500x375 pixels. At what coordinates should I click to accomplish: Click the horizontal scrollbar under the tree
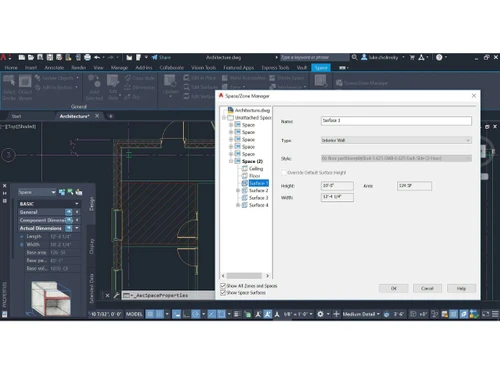(x=245, y=276)
